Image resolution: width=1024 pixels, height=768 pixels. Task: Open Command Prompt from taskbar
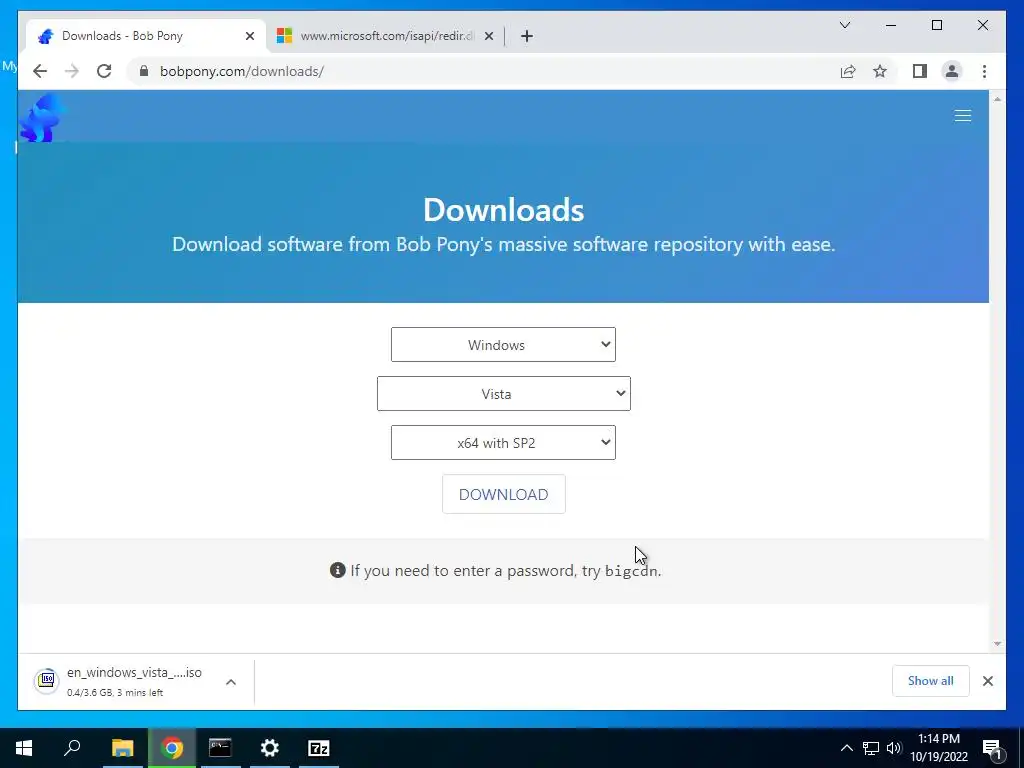[x=220, y=748]
